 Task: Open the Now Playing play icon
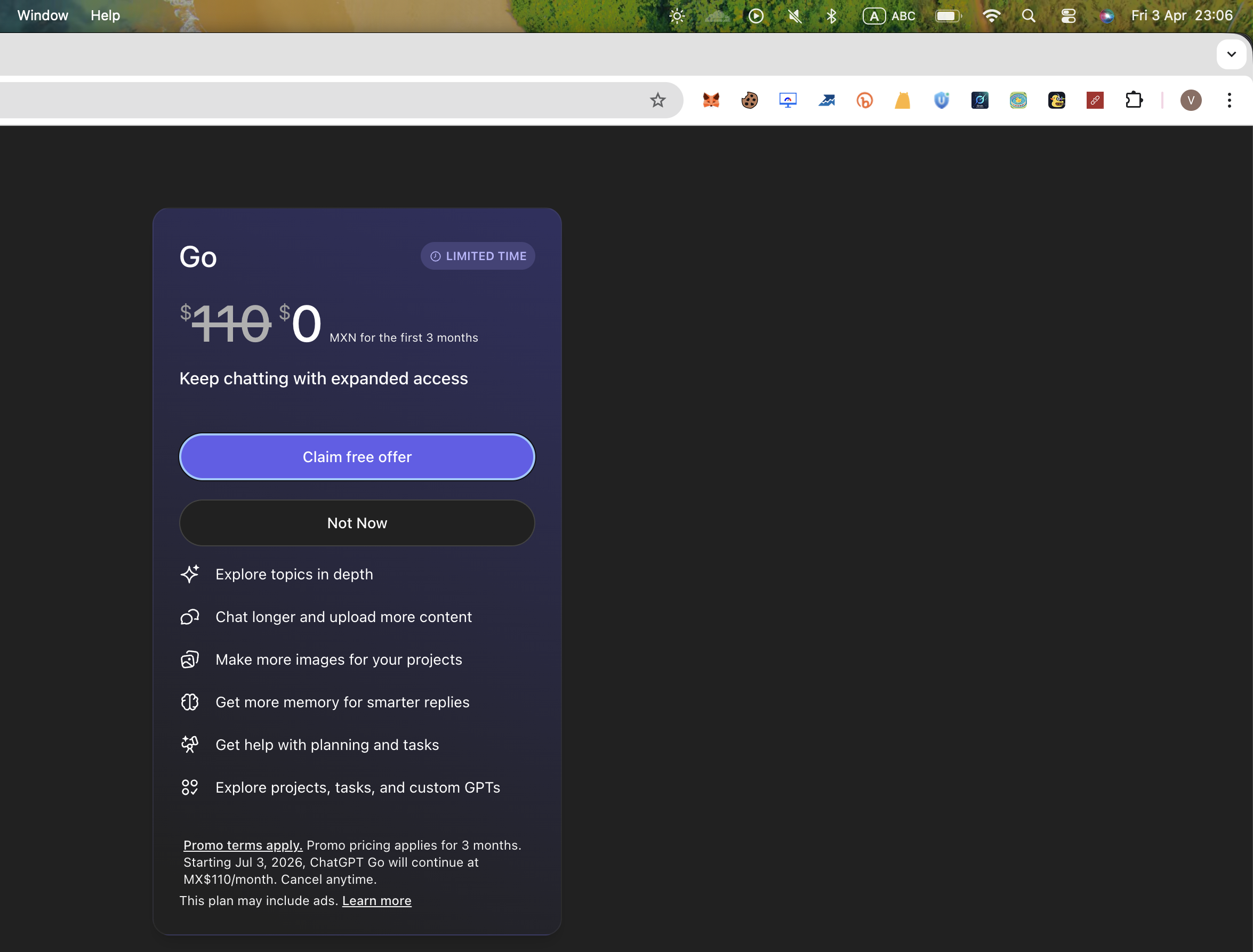point(756,16)
